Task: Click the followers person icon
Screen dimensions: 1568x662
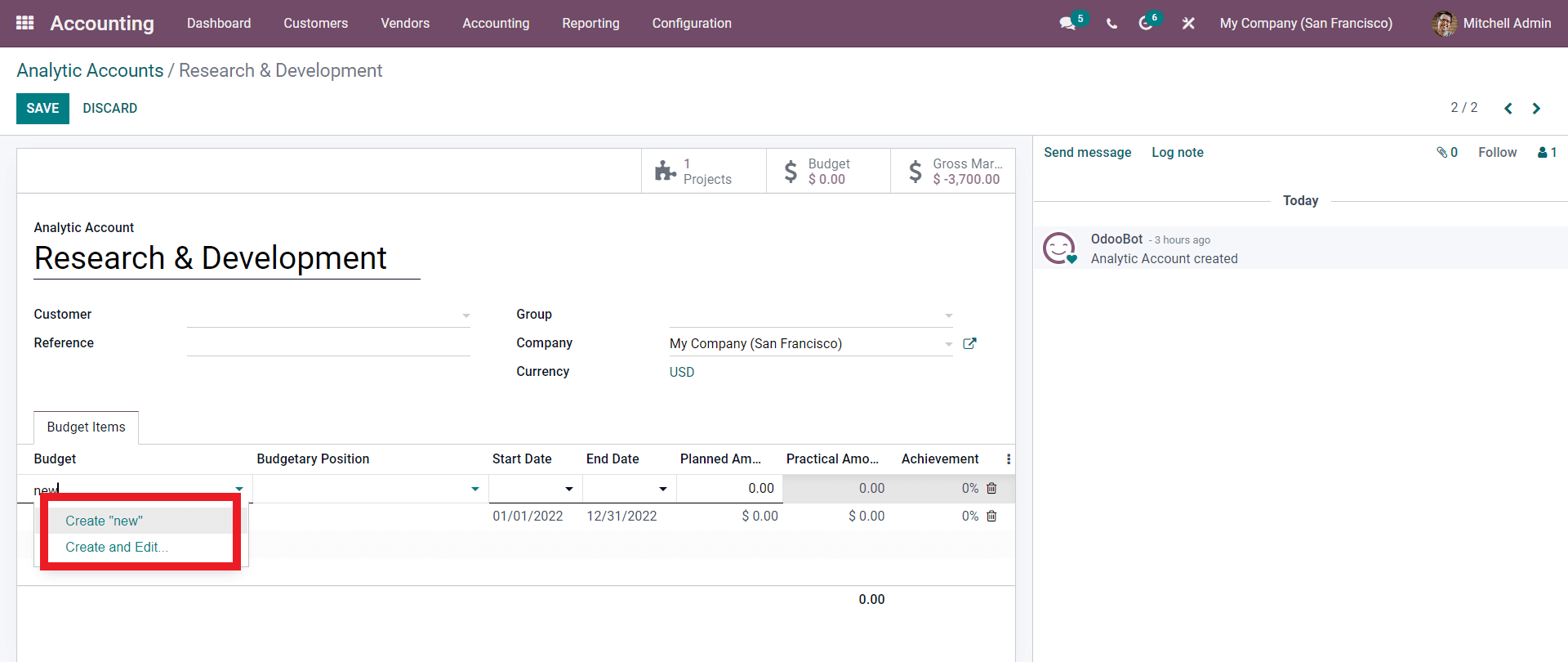Action: [1547, 152]
